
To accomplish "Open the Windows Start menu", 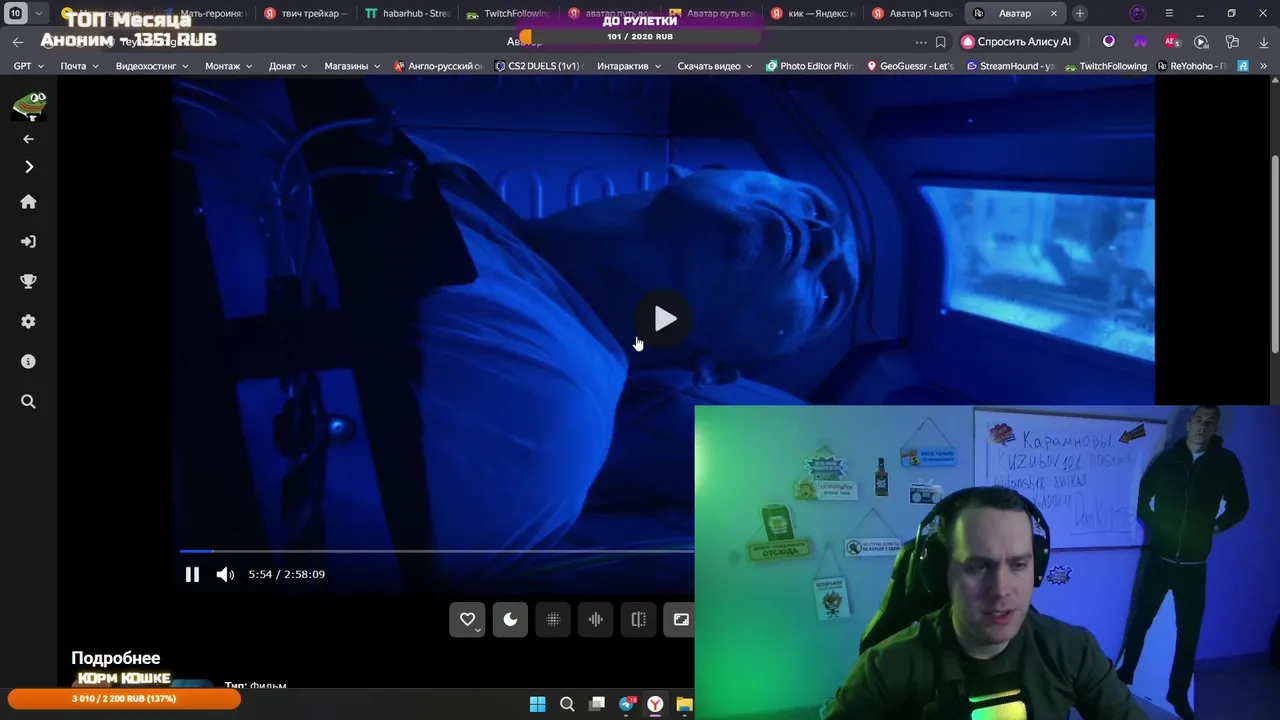I will 537,704.
